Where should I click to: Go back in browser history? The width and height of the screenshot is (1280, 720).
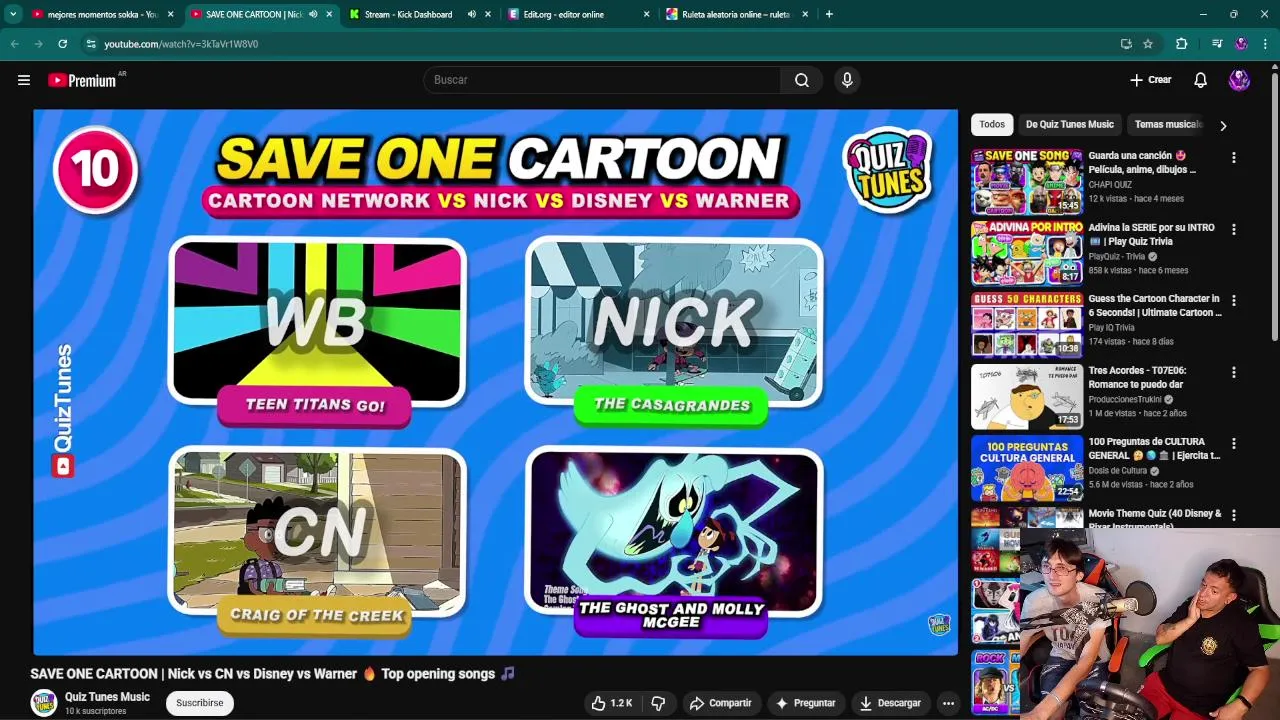pyautogui.click(x=14, y=44)
